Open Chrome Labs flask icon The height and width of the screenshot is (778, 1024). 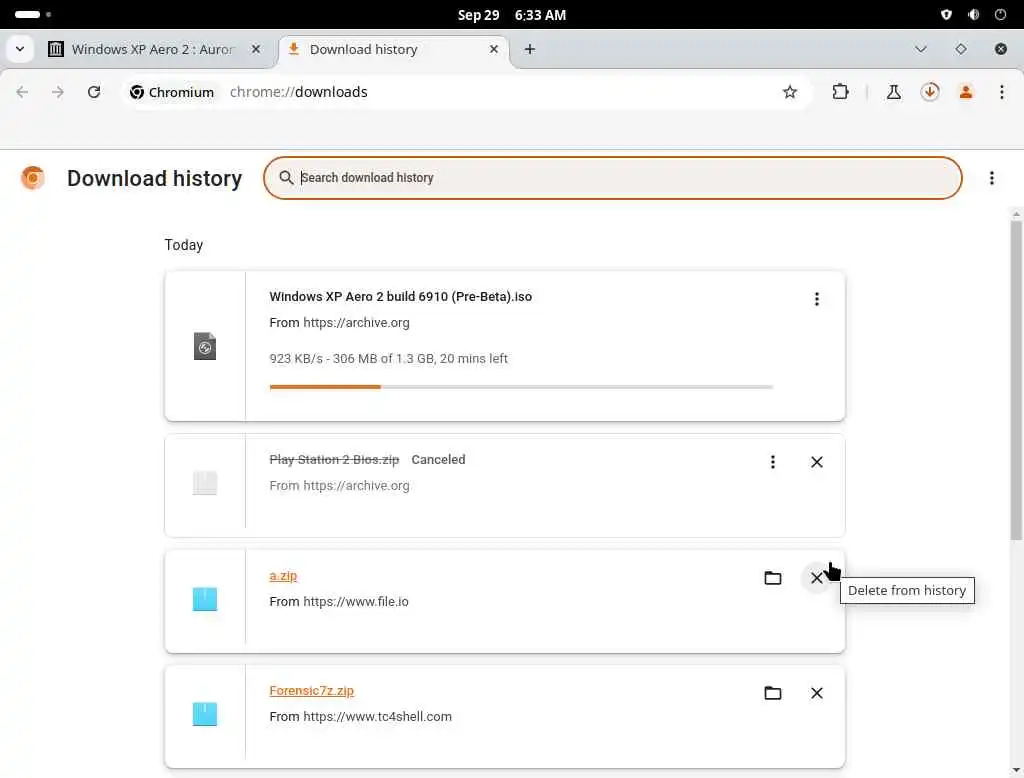[894, 92]
